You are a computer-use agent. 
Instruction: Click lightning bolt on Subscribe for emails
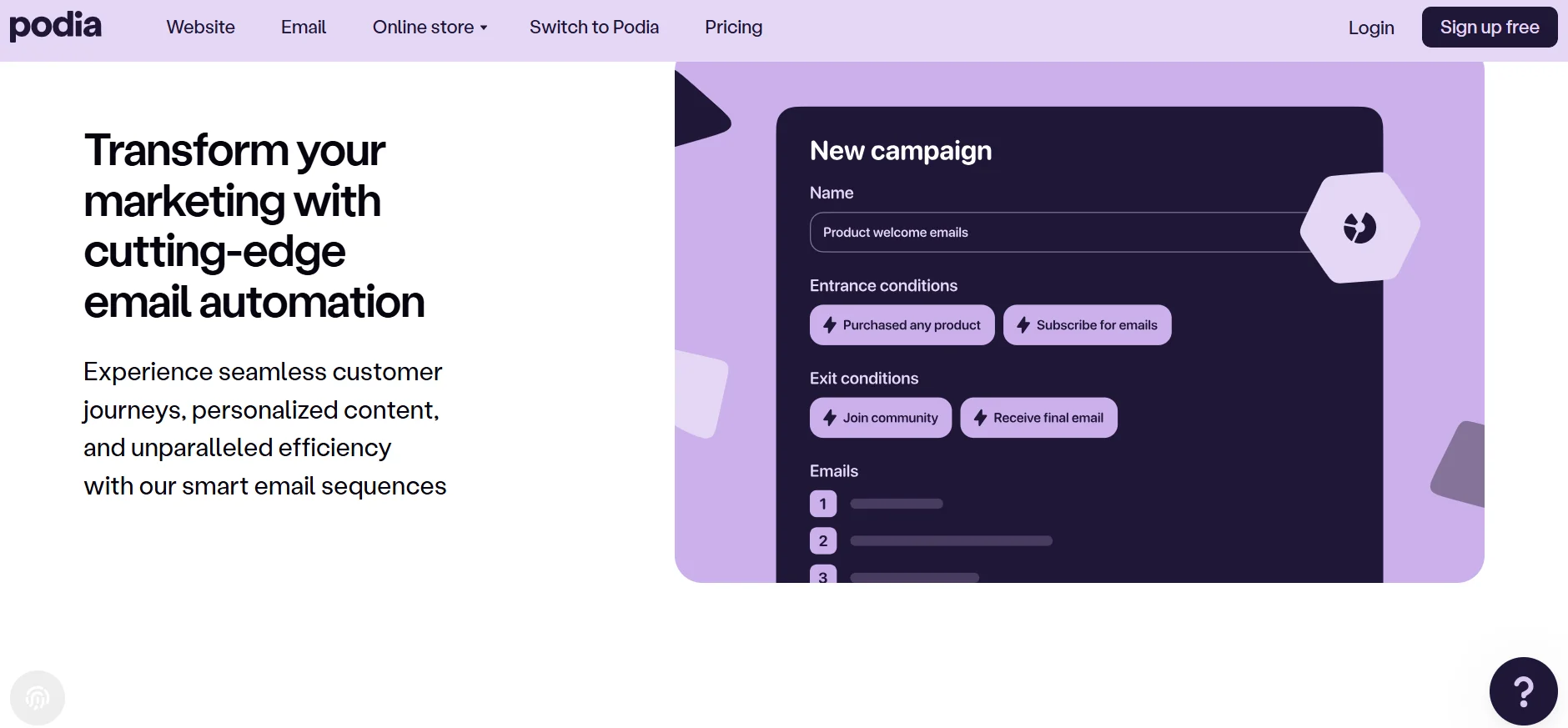pyautogui.click(x=1023, y=325)
